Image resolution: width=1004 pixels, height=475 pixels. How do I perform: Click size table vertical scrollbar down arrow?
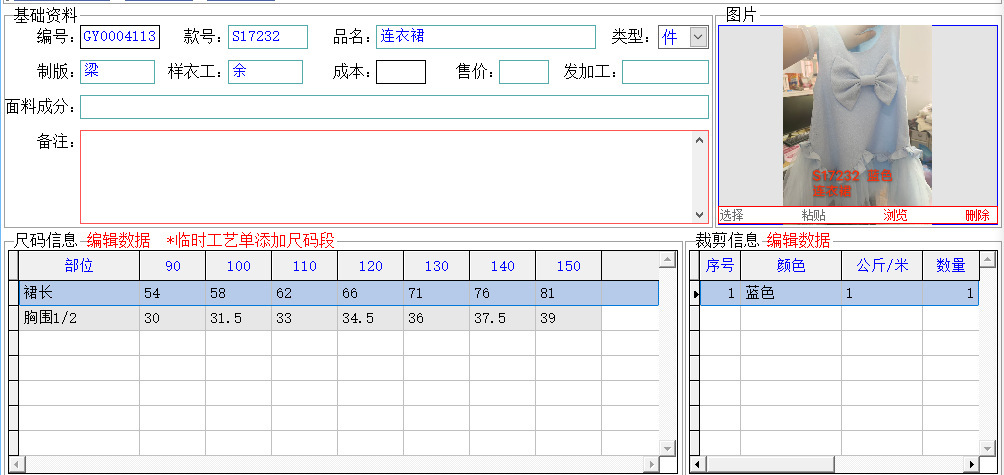pos(668,448)
